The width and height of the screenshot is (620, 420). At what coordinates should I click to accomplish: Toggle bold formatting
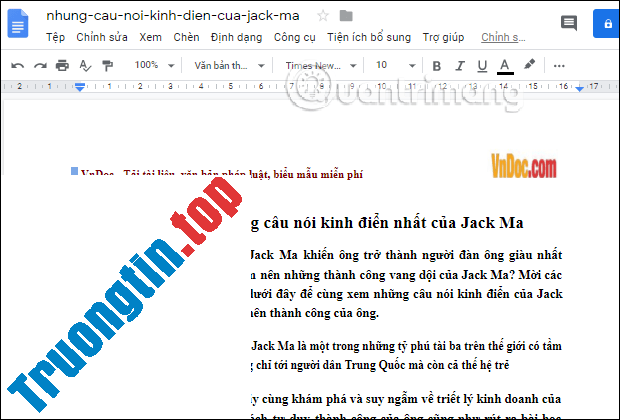[x=437, y=66]
